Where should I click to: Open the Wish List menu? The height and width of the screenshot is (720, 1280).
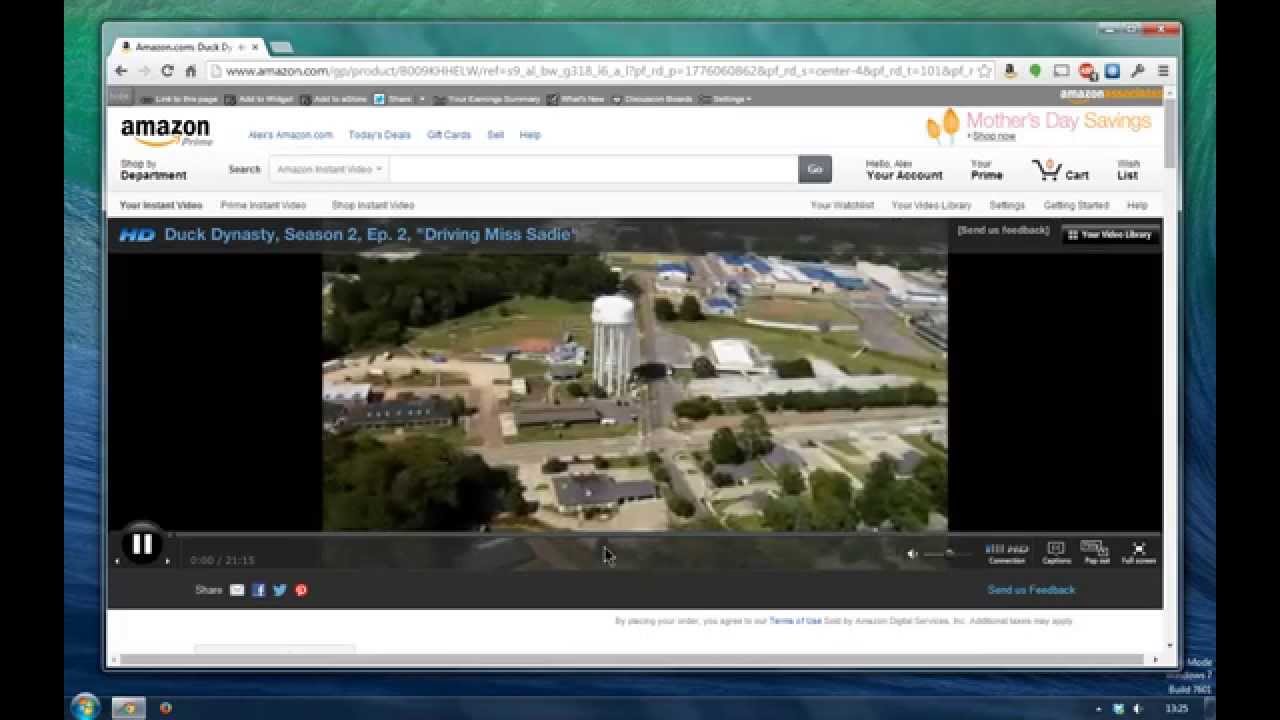(x=1128, y=170)
